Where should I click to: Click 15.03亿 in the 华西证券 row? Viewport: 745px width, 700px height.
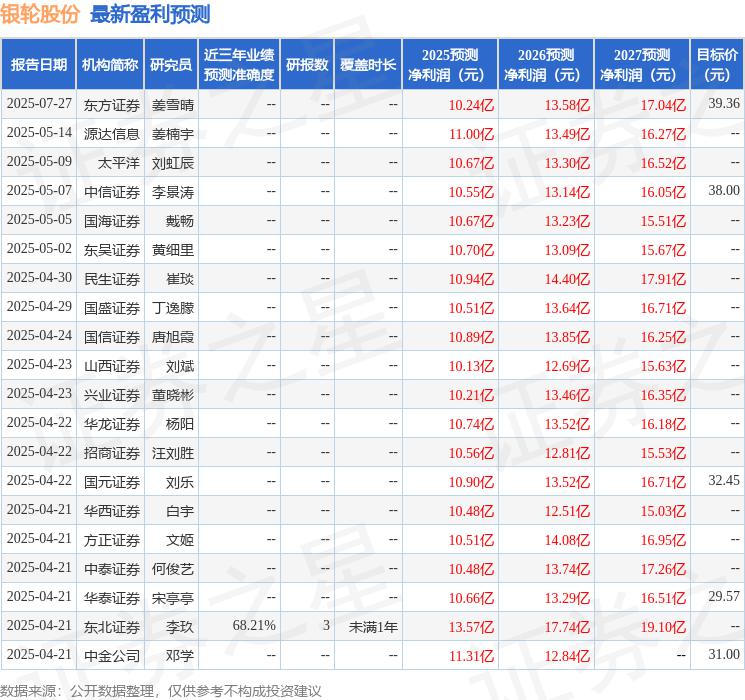[x=663, y=511]
